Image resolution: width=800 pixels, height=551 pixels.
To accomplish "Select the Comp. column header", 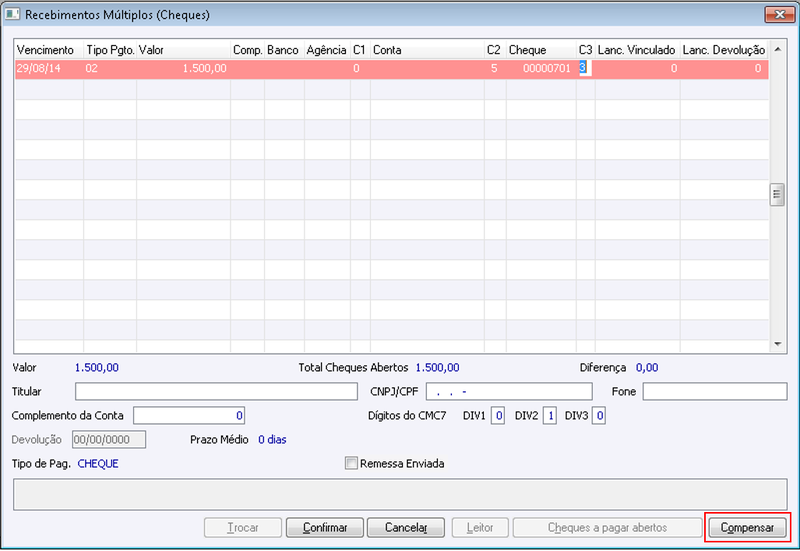I will coord(247,50).
